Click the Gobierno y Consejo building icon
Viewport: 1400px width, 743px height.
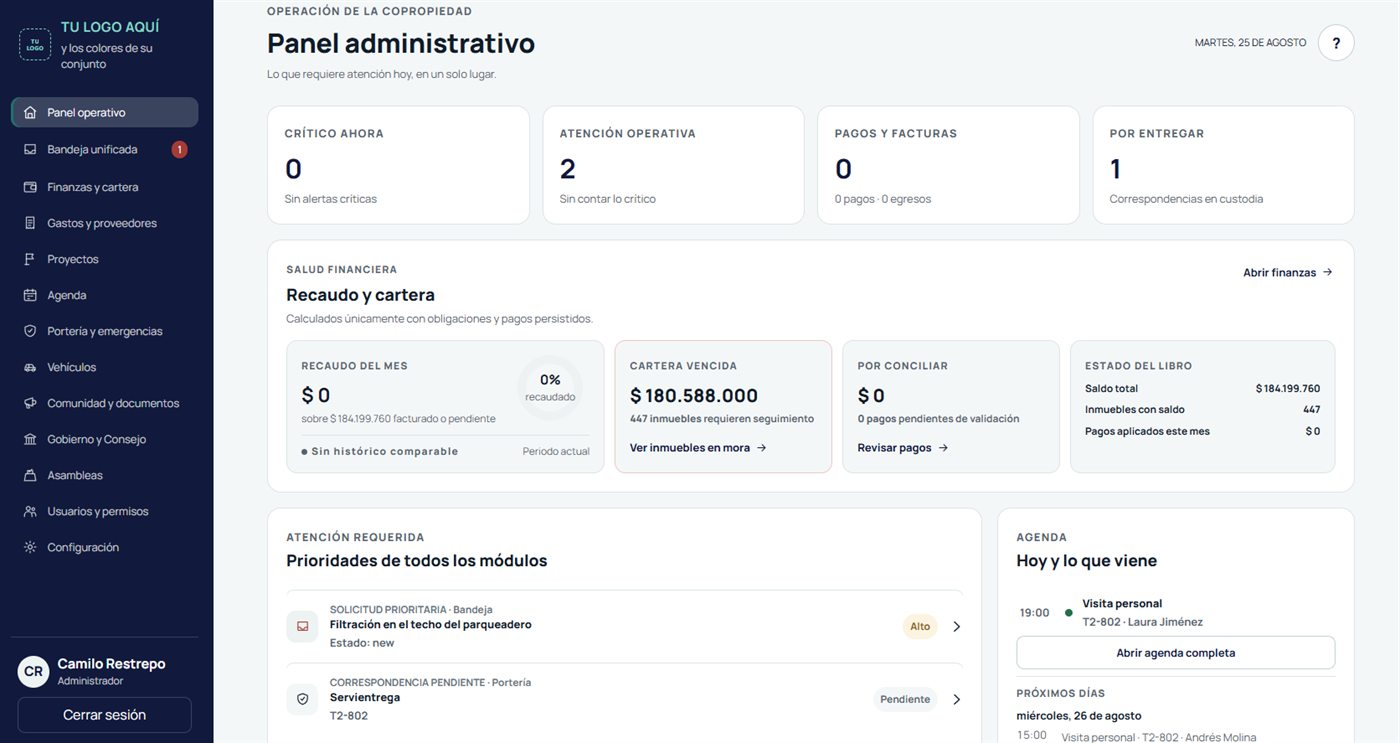[30, 439]
